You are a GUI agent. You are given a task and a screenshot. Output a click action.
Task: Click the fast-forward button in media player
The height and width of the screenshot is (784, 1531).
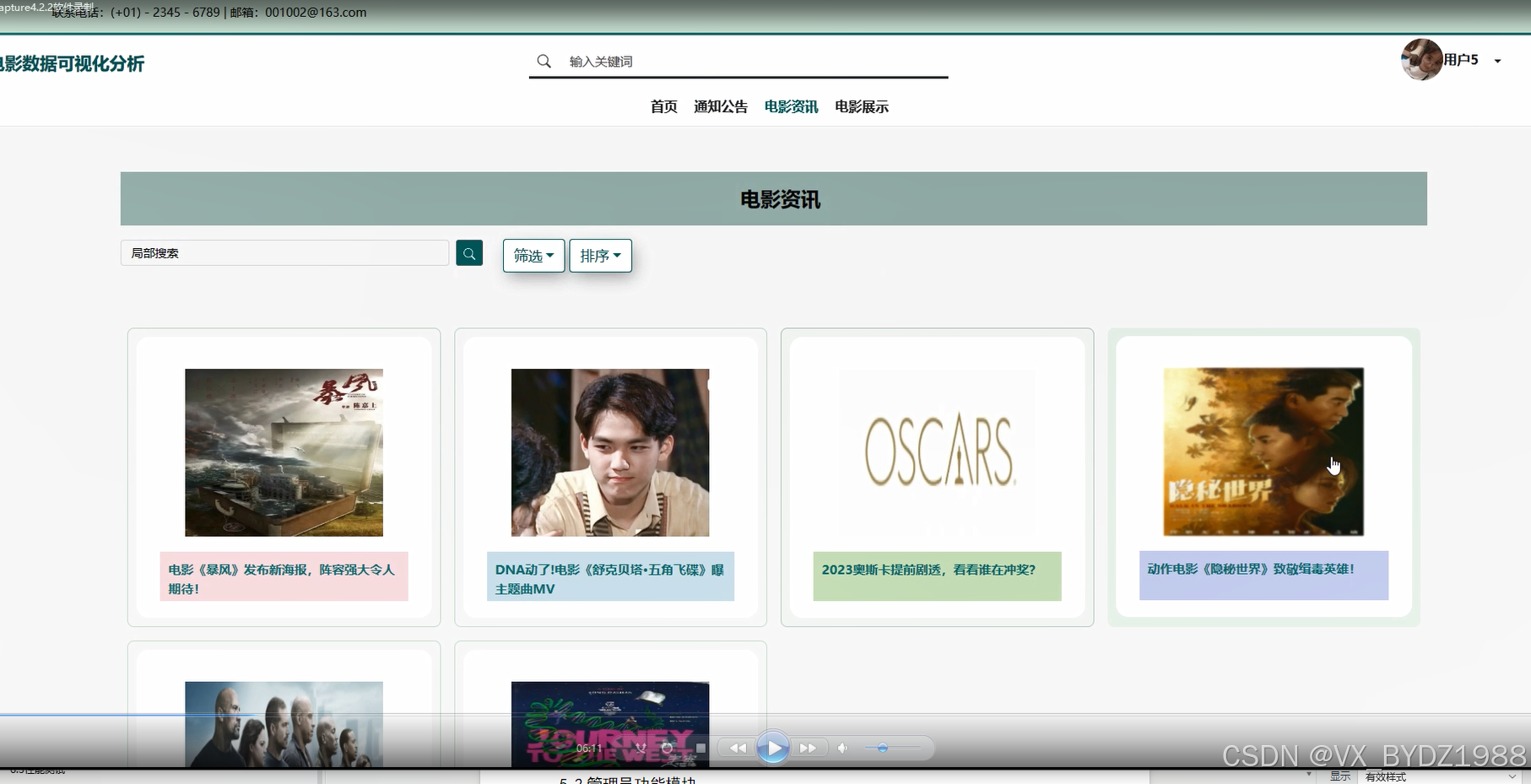(808, 748)
